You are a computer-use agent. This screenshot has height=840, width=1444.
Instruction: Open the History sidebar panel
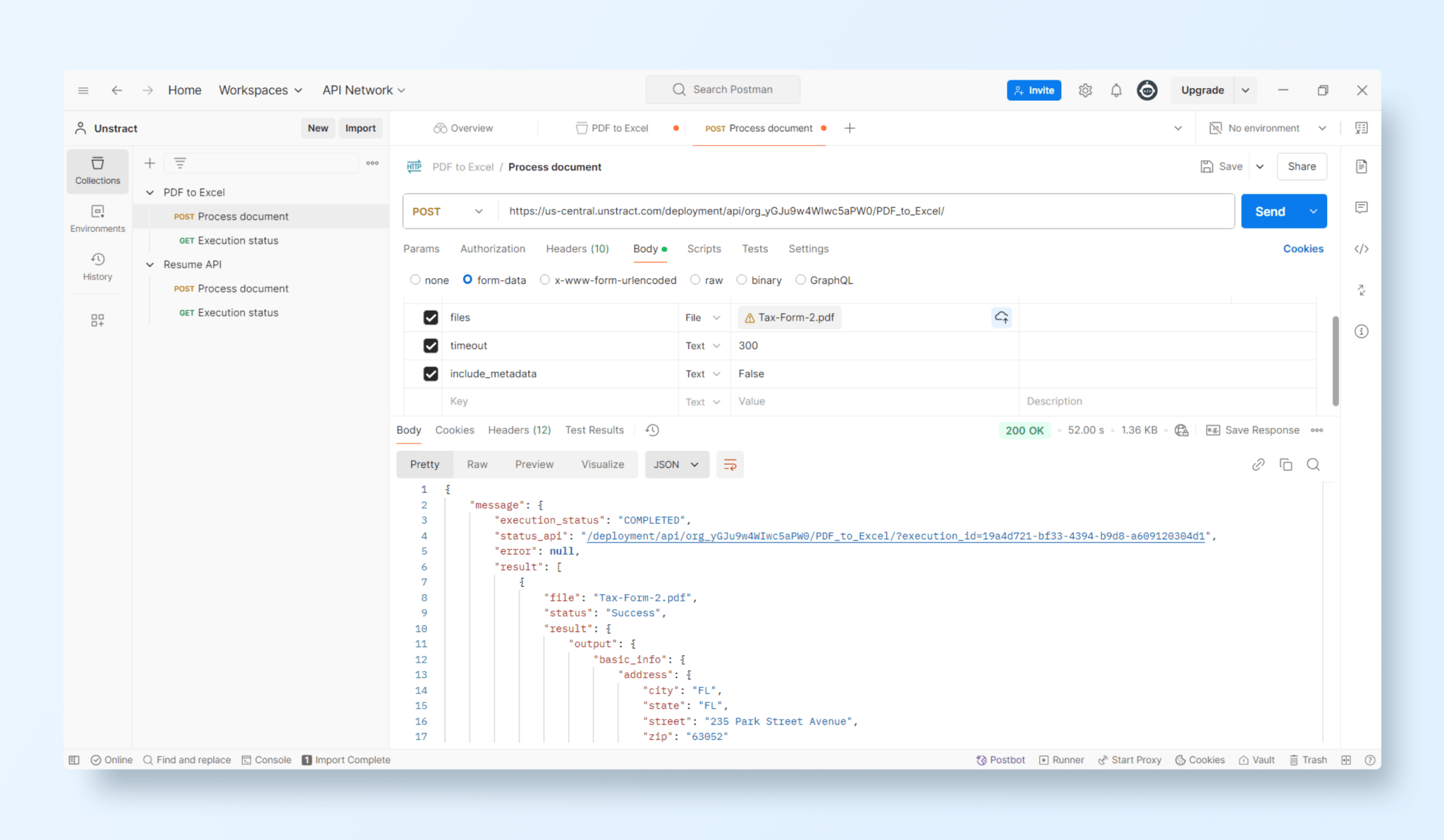click(x=97, y=266)
